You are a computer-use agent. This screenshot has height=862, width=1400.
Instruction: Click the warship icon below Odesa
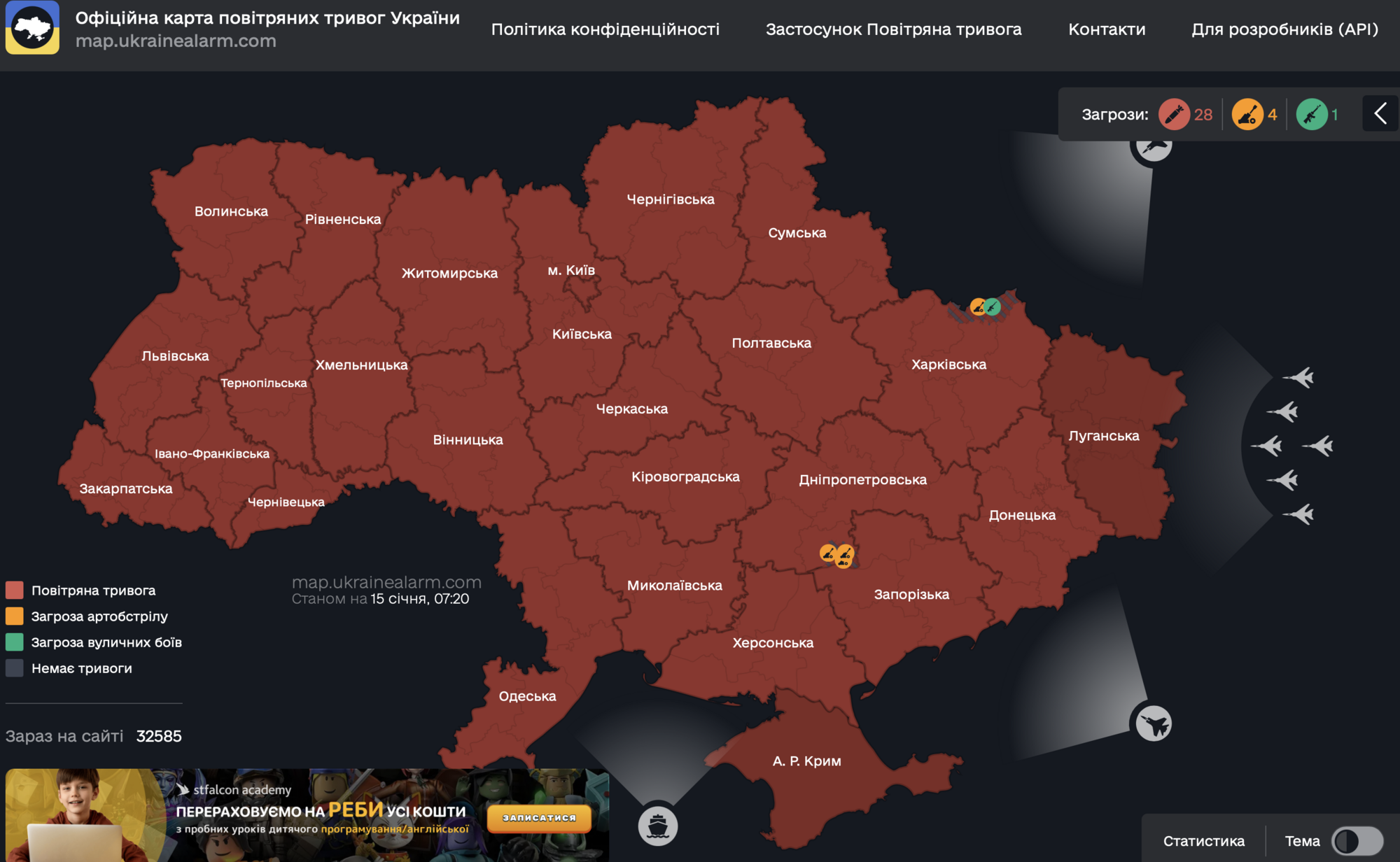point(657,826)
